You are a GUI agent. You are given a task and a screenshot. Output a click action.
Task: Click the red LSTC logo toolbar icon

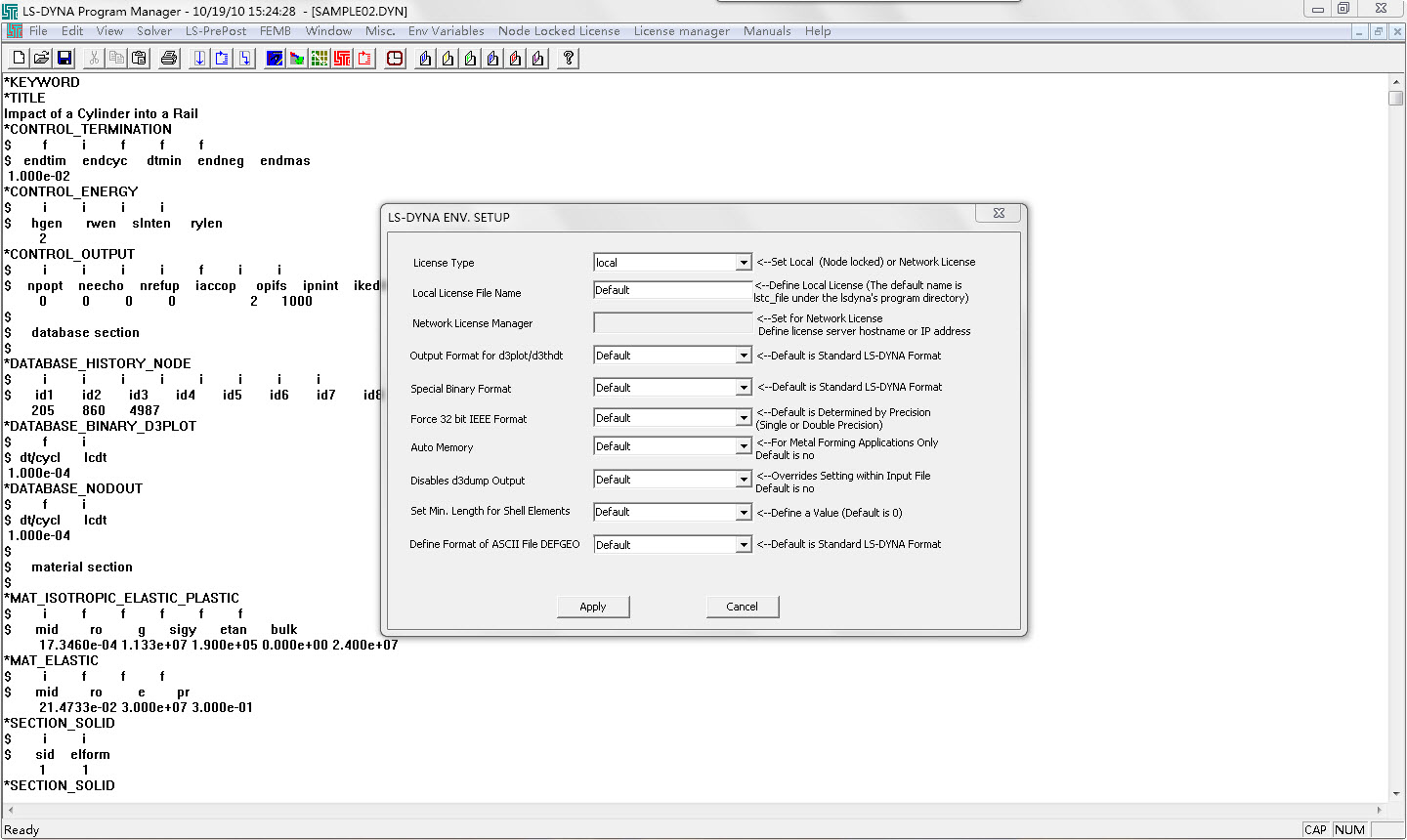coord(342,59)
